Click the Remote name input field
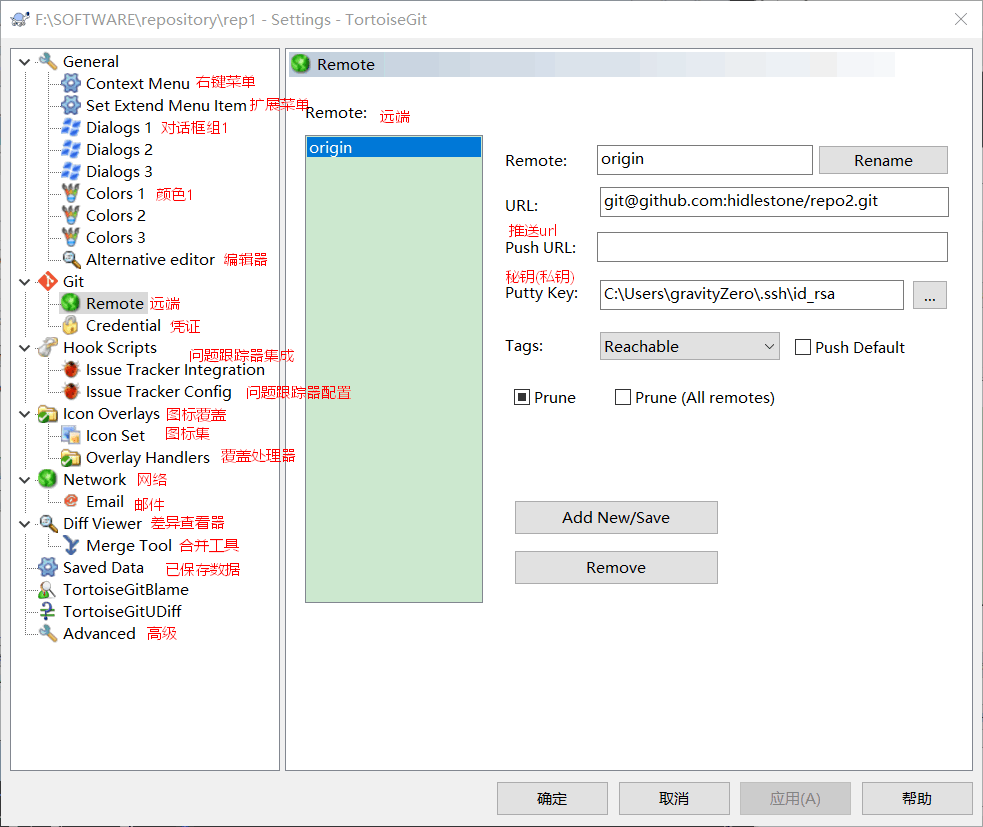Screen dimensions: 983x827 tap(705, 160)
